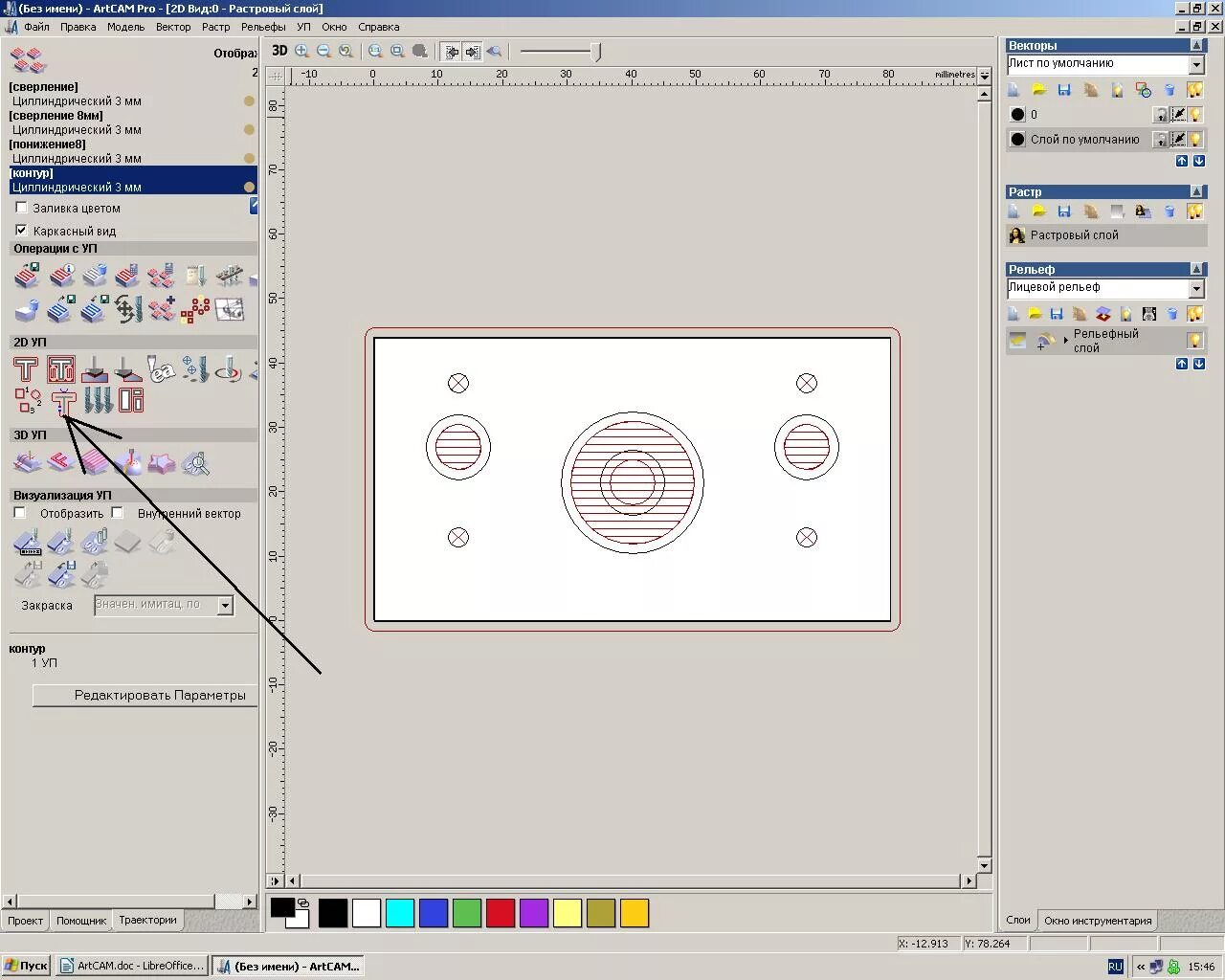The height and width of the screenshot is (980, 1225).
Task: Click the Редактировать Параметры button
Action: (145, 695)
